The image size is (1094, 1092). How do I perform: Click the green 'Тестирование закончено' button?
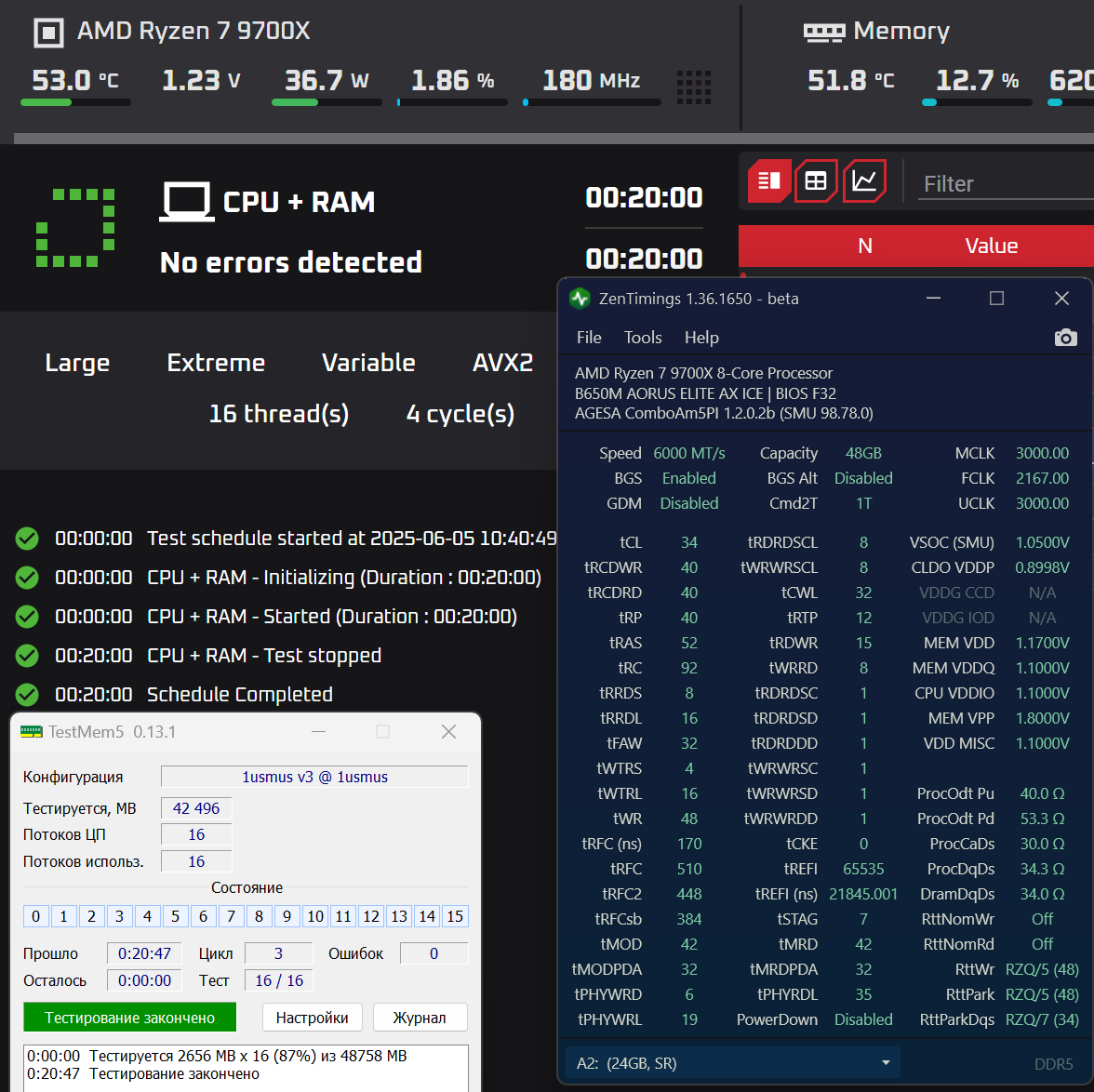(130, 1018)
